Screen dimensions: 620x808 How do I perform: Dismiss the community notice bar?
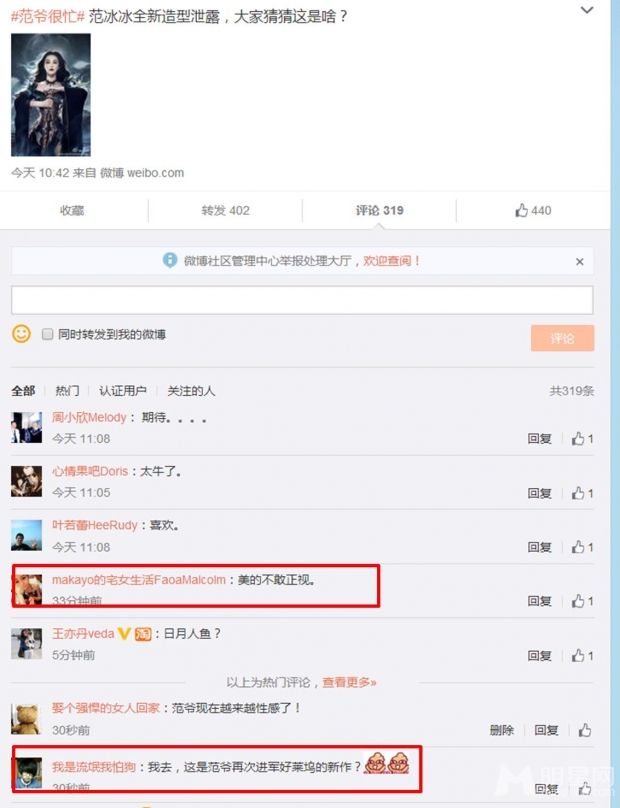tap(580, 262)
